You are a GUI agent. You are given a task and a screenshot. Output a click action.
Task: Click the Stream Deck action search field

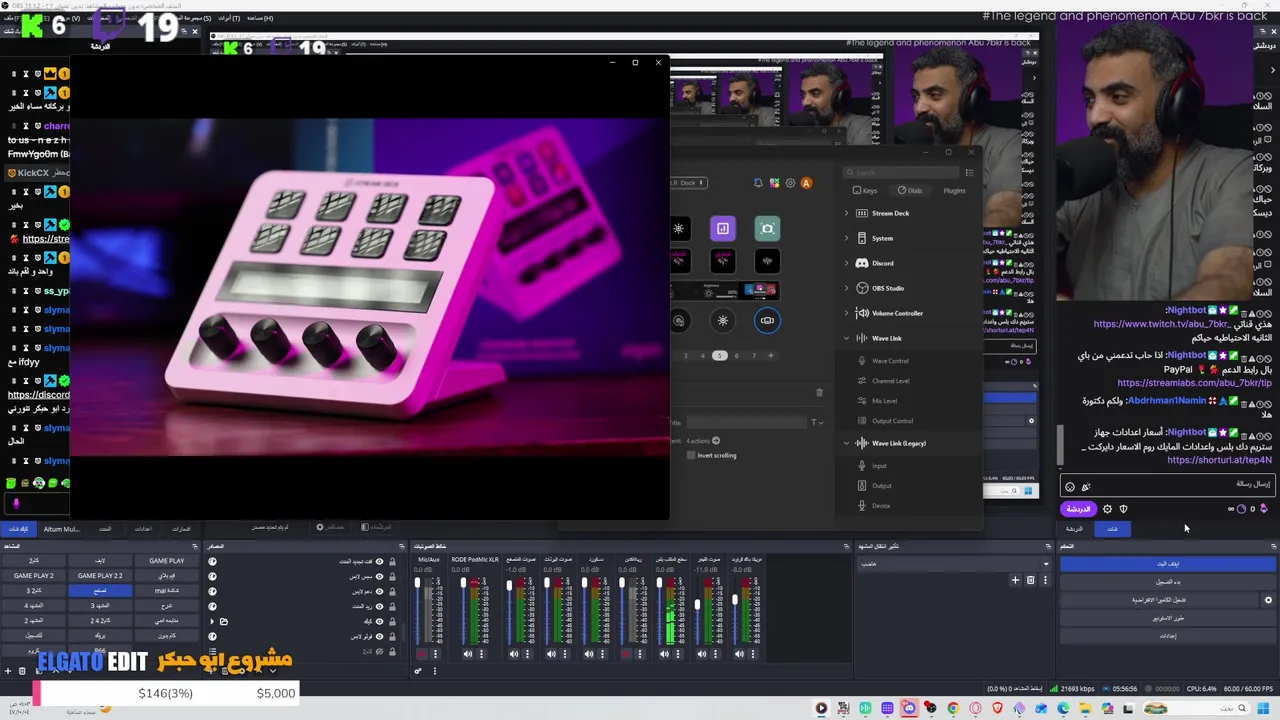899,172
